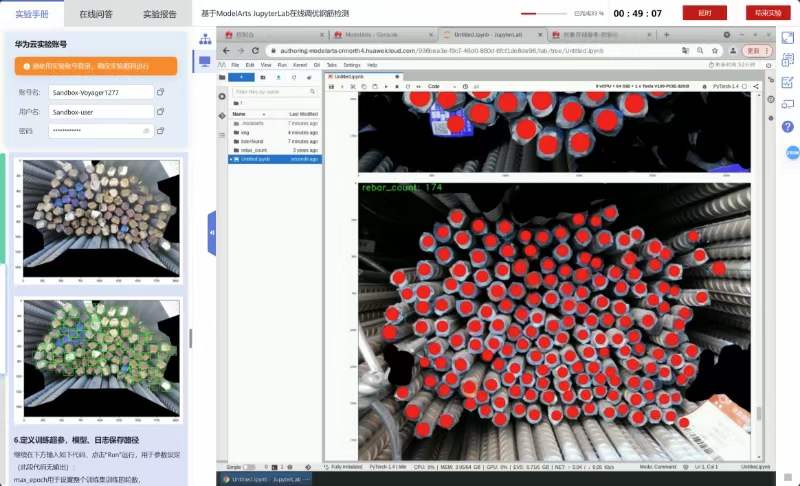The width and height of the screenshot is (800, 486).
Task: Refresh the file list
Action: point(294,77)
